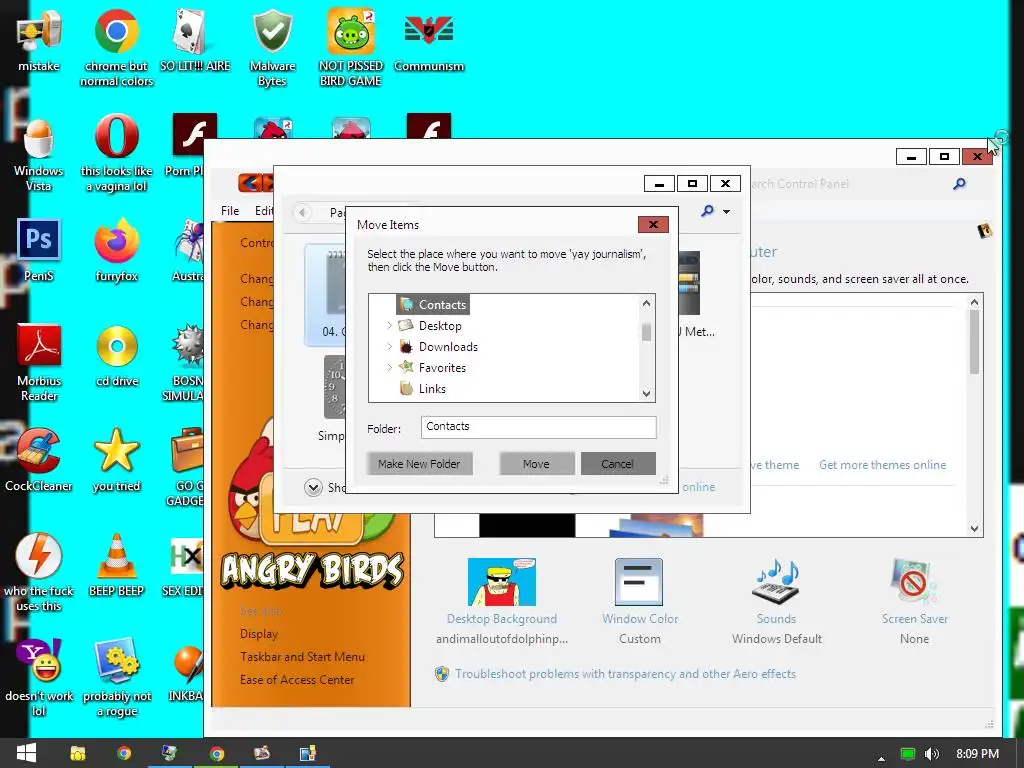Image resolution: width=1024 pixels, height=768 pixels.
Task: Select the Downloads folder row in the tree
Action: click(438, 346)
